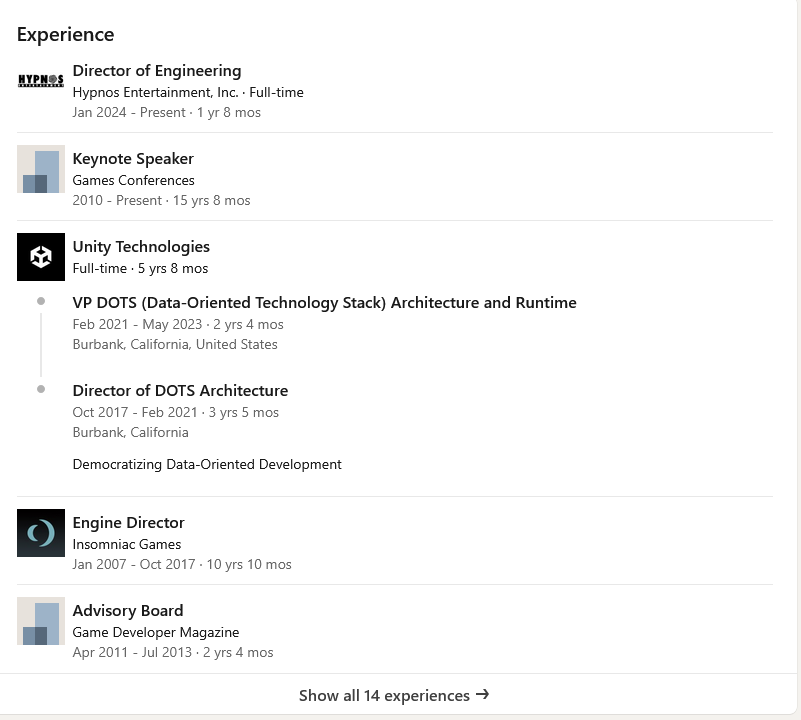
Task: Open the Advisory Board position
Action: [x=128, y=611]
